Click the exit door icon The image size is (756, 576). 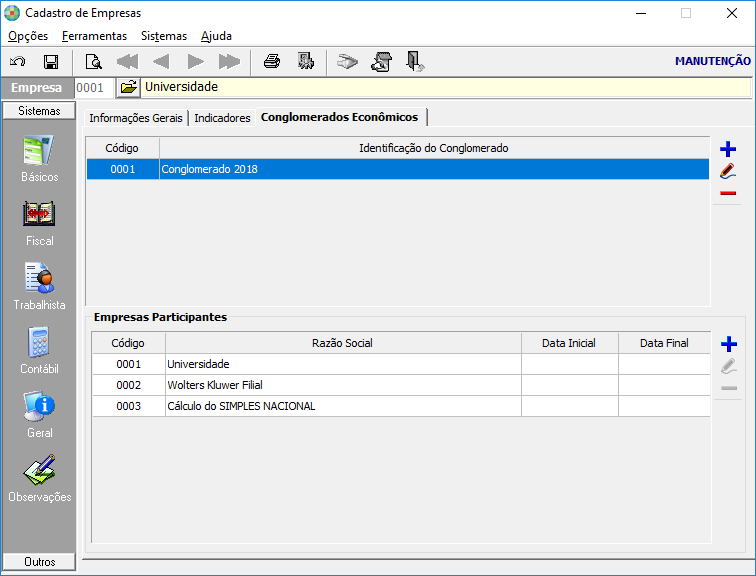coord(415,62)
